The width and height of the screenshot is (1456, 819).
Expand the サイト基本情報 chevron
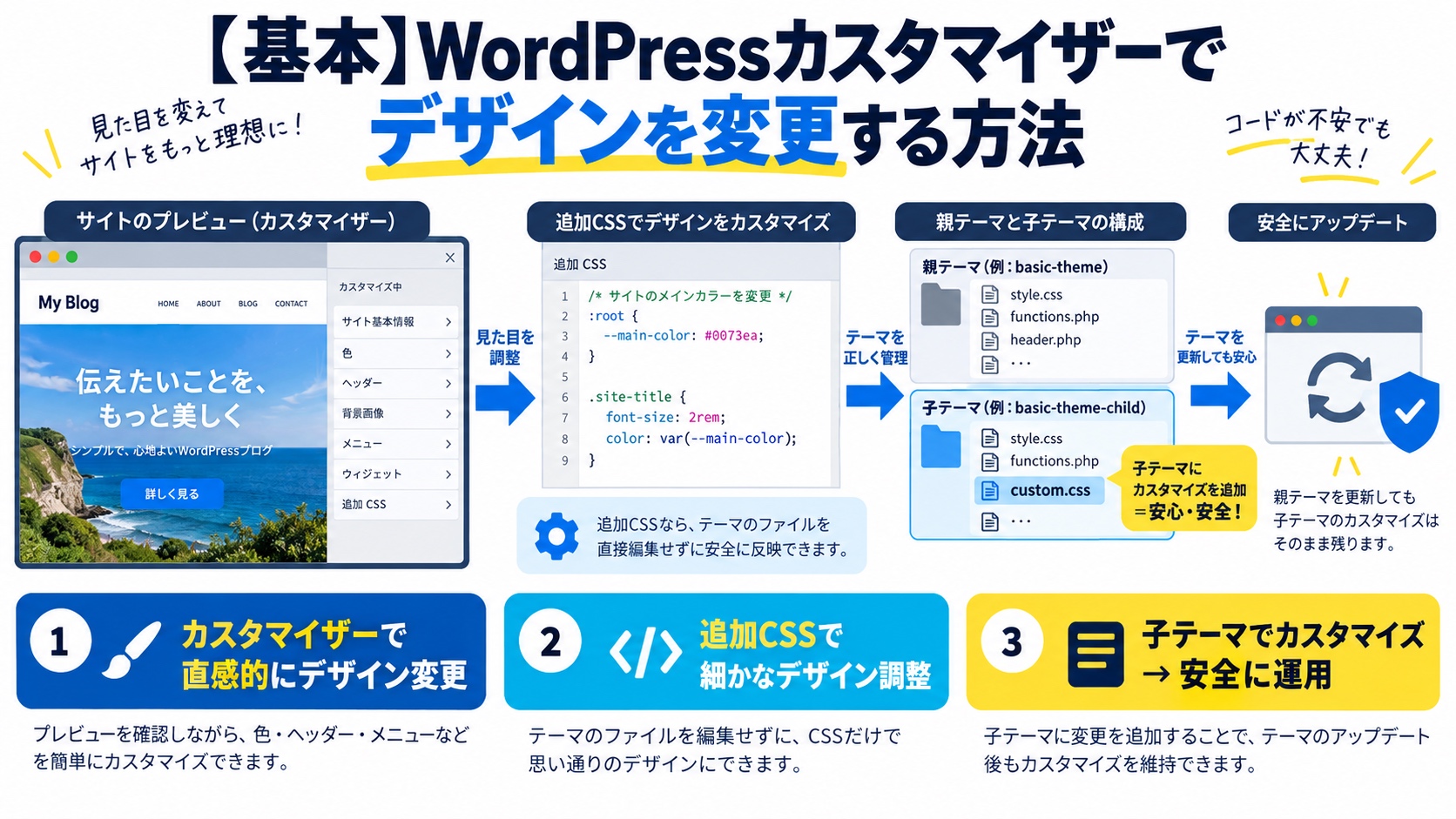click(x=448, y=322)
